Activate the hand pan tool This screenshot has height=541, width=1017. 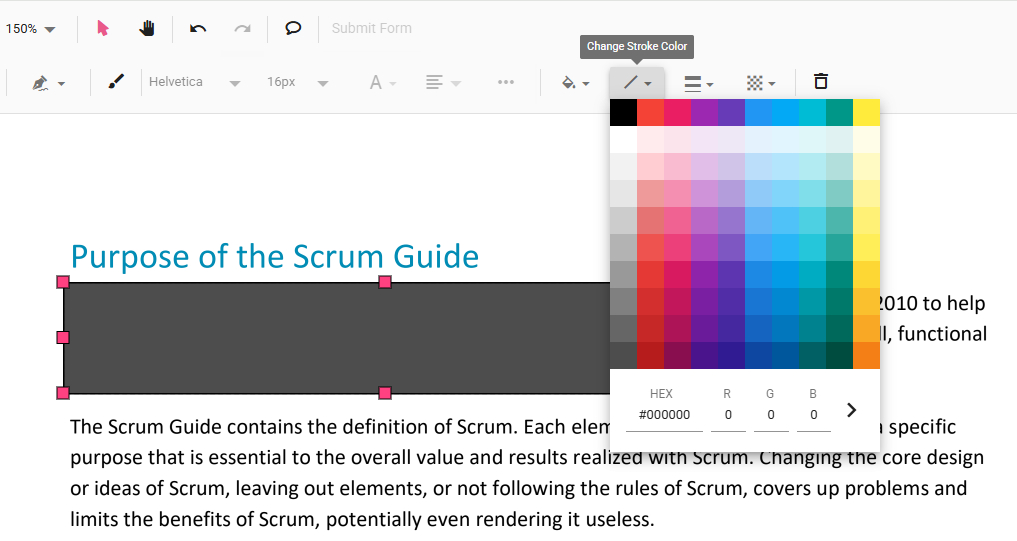[147, 28]
